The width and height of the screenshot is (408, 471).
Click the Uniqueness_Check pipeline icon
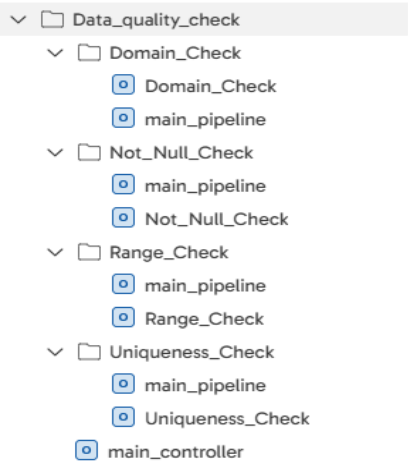click(x=123, y=417)
